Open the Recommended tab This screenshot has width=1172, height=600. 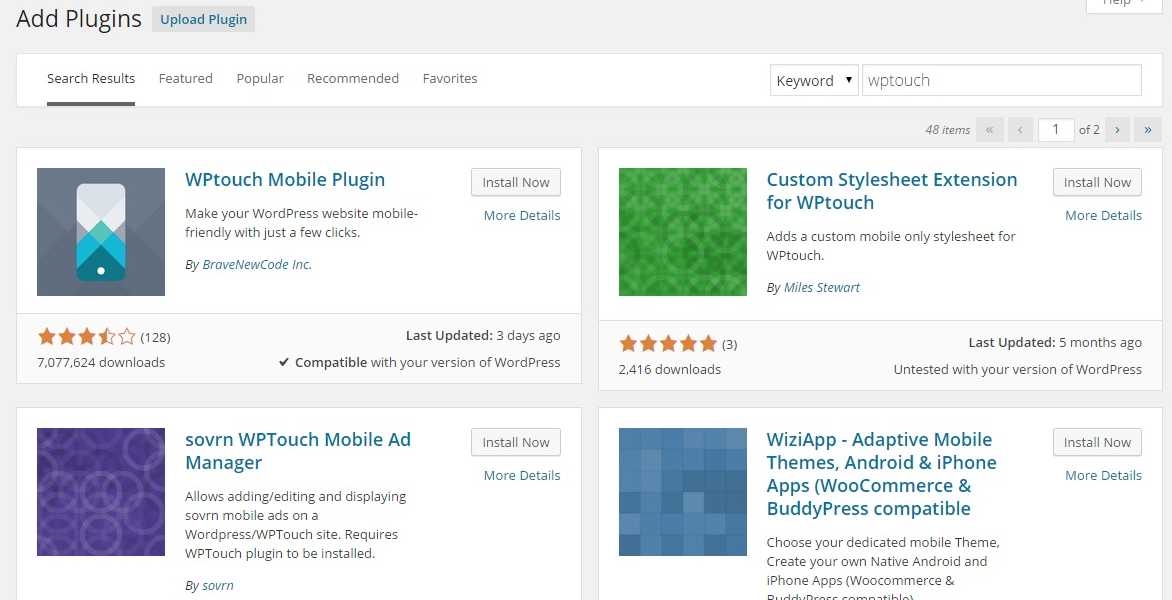tap(352, 78)
